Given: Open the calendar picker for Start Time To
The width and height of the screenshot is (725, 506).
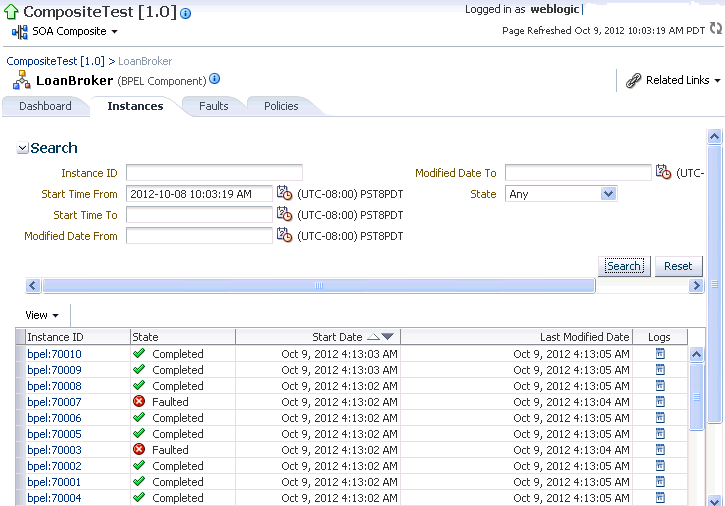Looking at the screenshot, I should tap(284, 214).
